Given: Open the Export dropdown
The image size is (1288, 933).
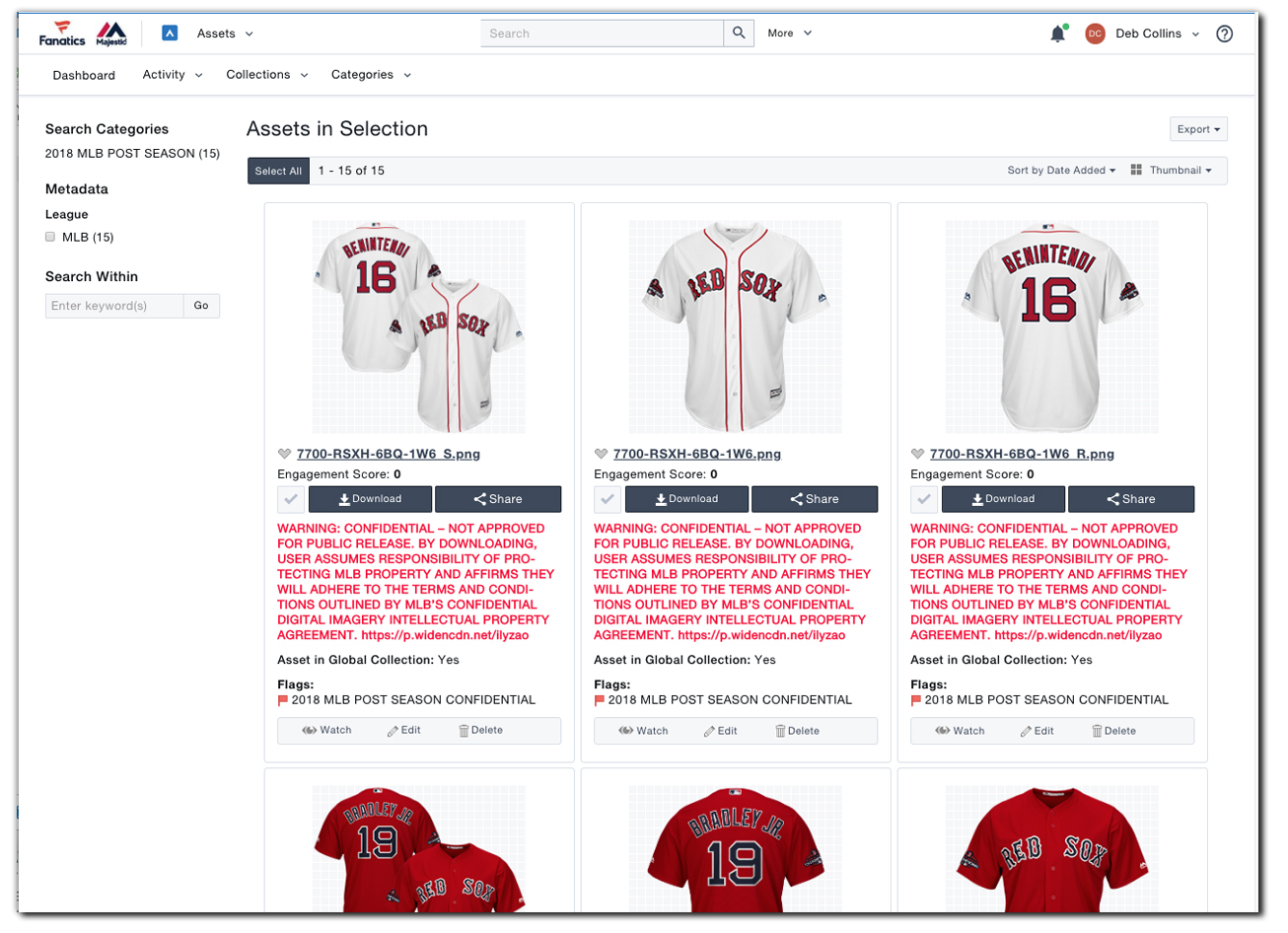Looking at the screenshot, I should click(x=1198, y=129).
